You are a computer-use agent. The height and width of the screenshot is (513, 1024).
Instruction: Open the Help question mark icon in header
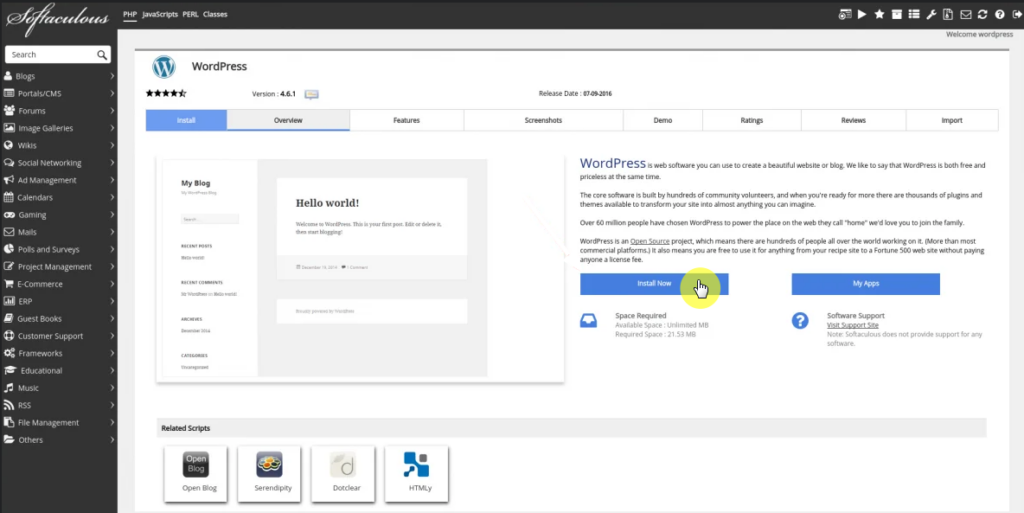pyautogui.click(x=999, y=14)
